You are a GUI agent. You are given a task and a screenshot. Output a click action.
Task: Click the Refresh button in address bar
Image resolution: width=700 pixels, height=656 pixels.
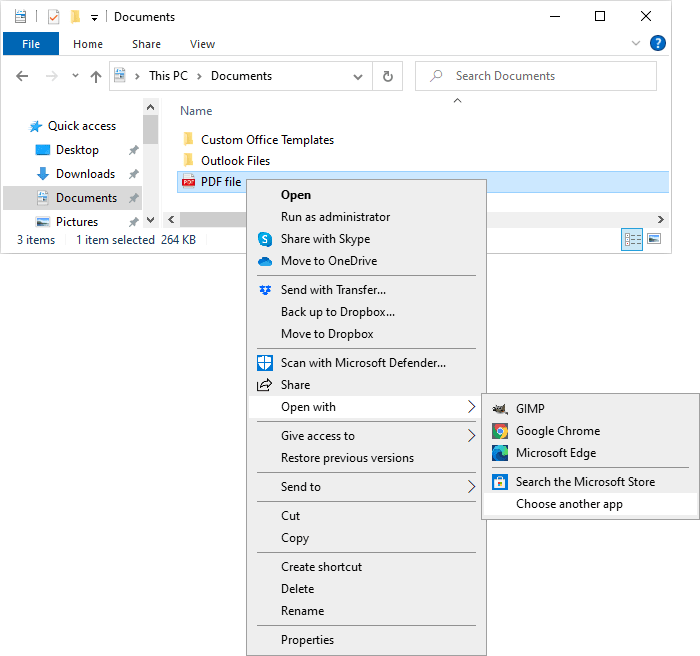pyautogui.click(x=388, y=76)
